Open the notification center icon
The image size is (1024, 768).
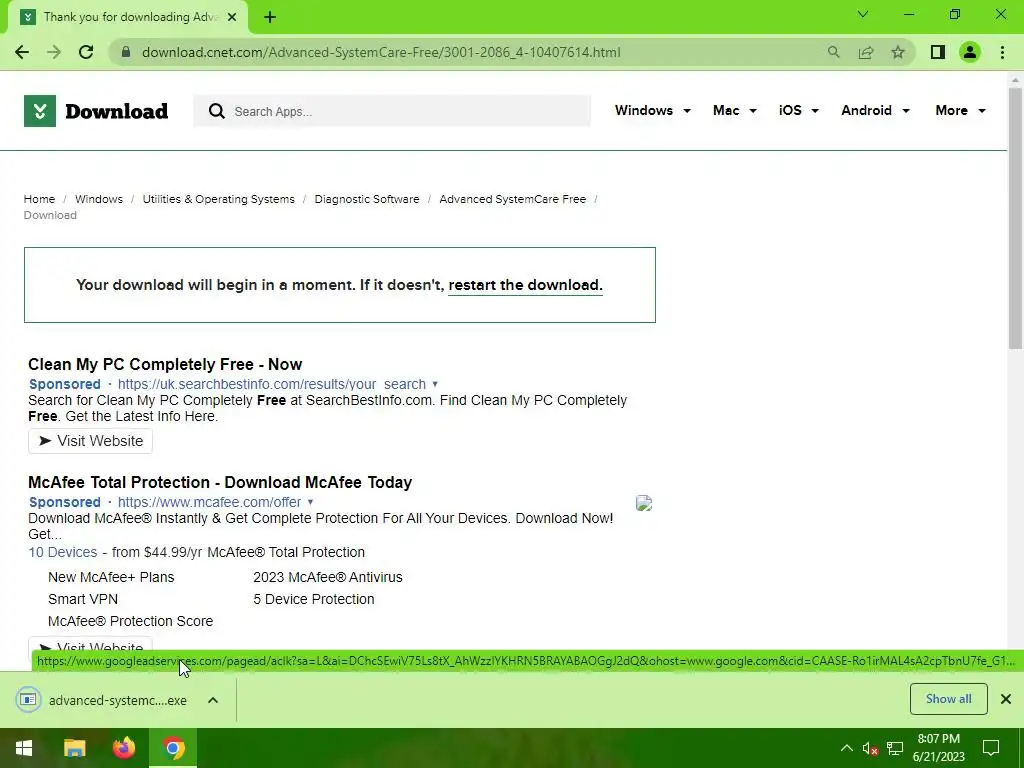tap(991, 748)
